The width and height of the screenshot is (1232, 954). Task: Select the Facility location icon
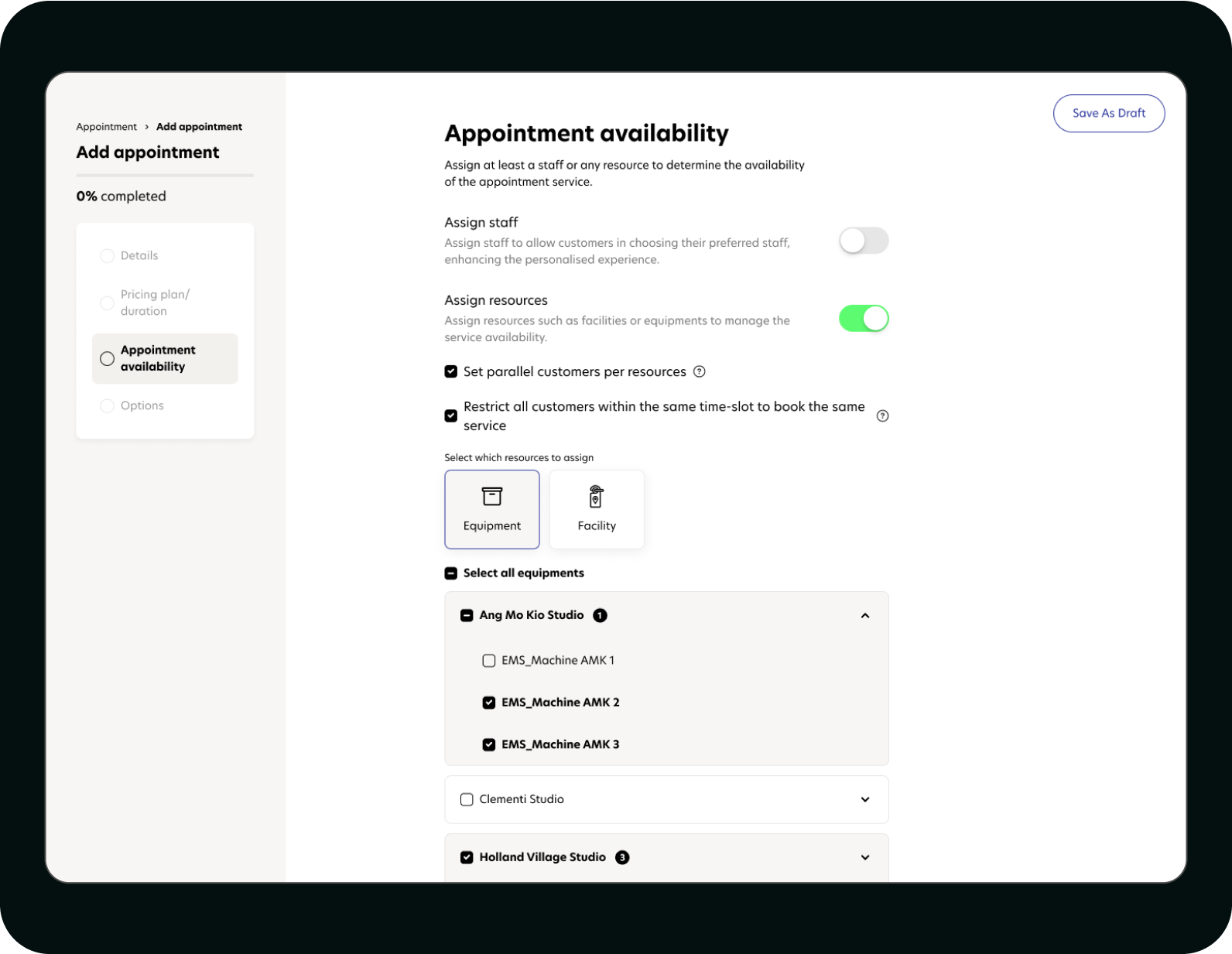pos(596,496)
